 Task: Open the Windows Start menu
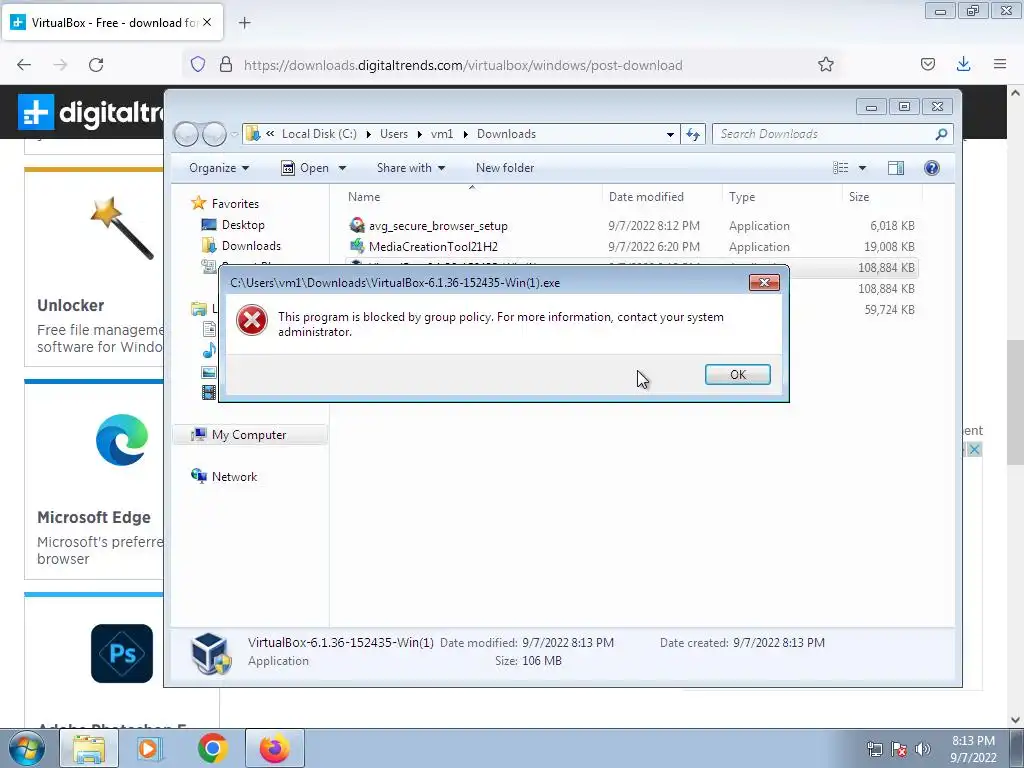27,748
